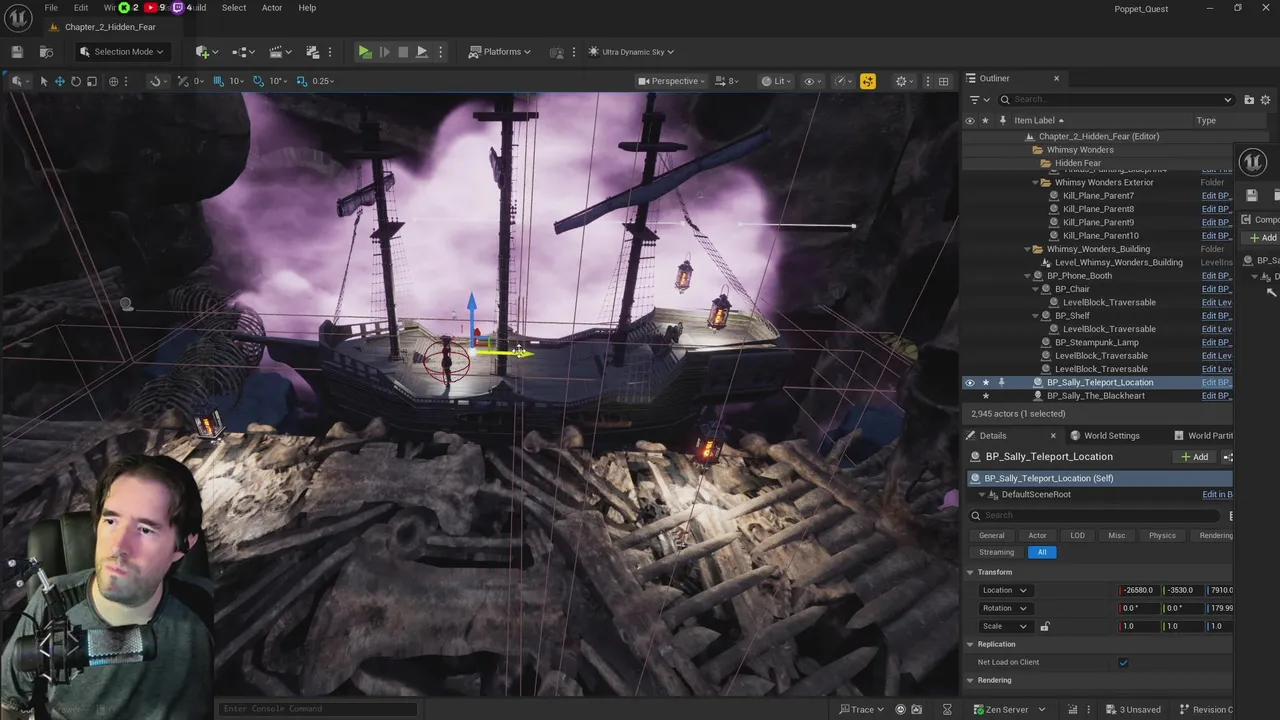Open the Blueprints toolbar icon
The width and height of the screenshot is (1280, 720).
point(241,52)
